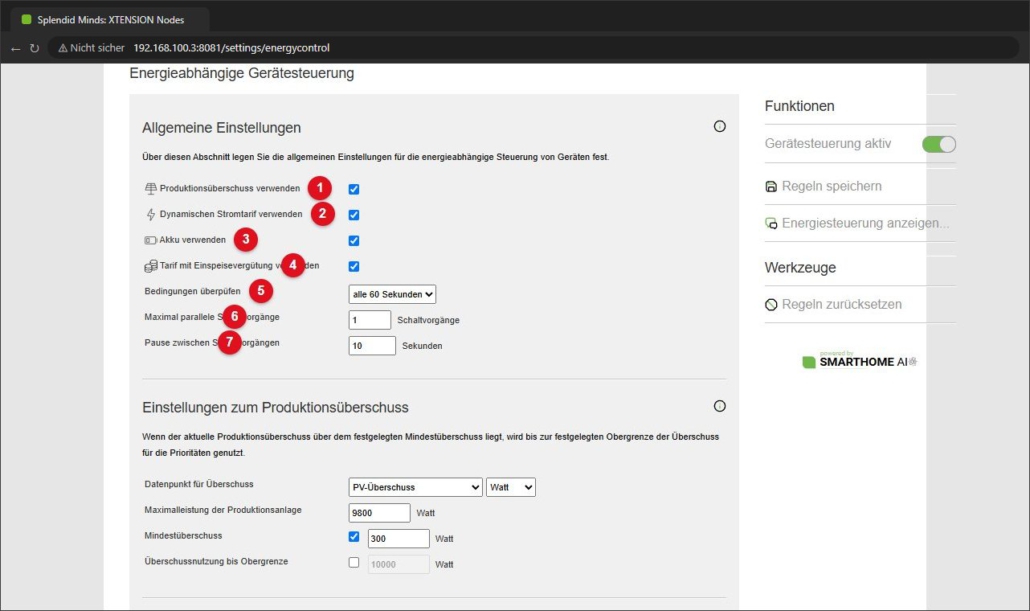1030x611 pixels.
Task: Open the alle 60 Sekunden dropdown
Action: click(392, 294)
